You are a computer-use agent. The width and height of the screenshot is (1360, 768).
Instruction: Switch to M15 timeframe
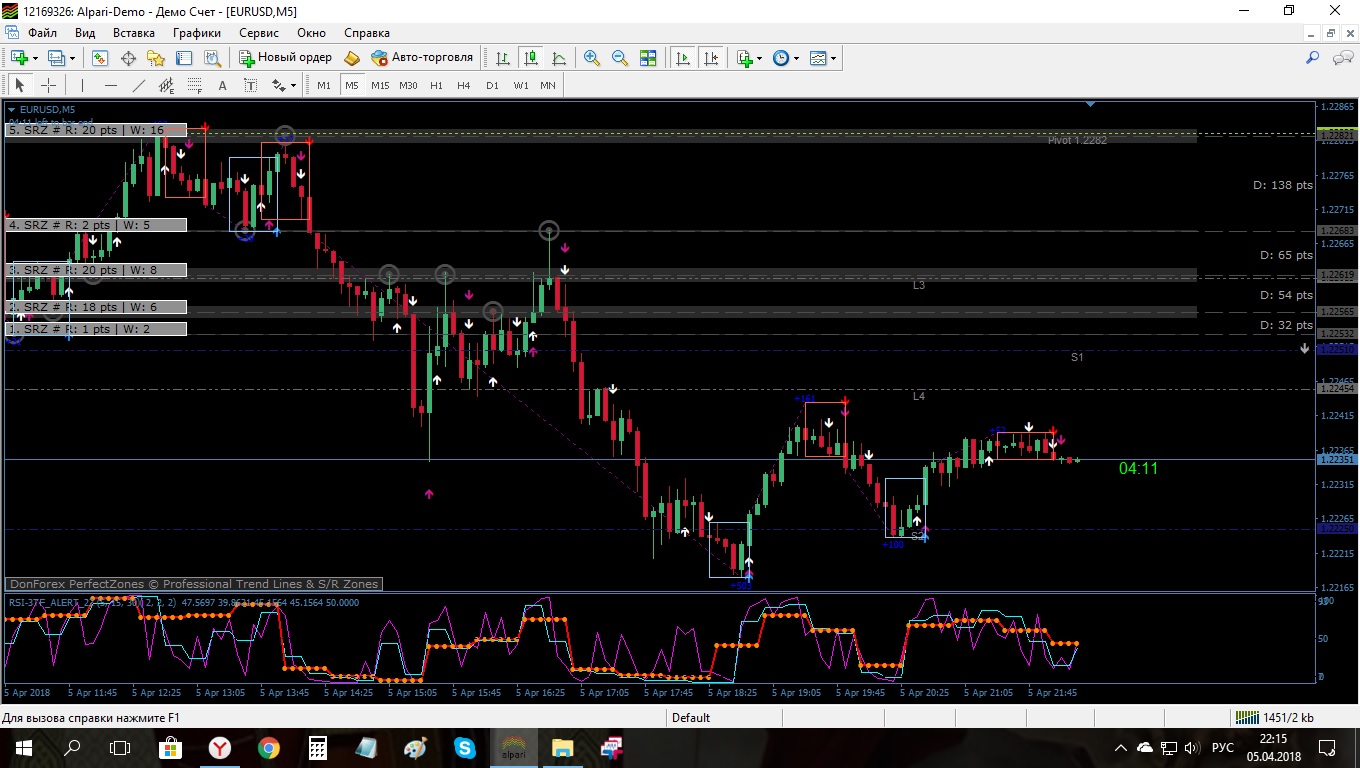[380, 85]
